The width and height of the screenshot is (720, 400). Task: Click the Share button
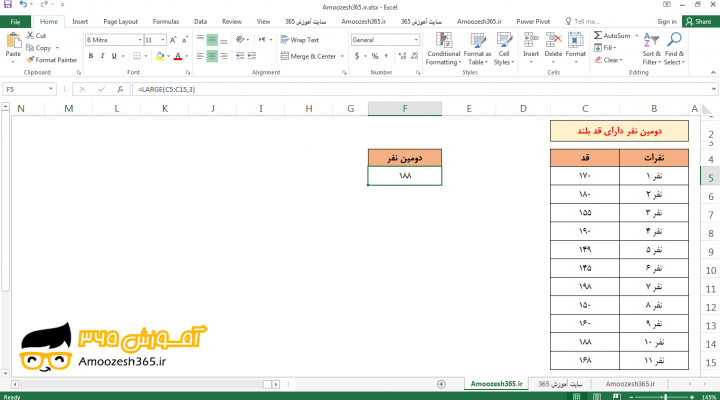699,22
